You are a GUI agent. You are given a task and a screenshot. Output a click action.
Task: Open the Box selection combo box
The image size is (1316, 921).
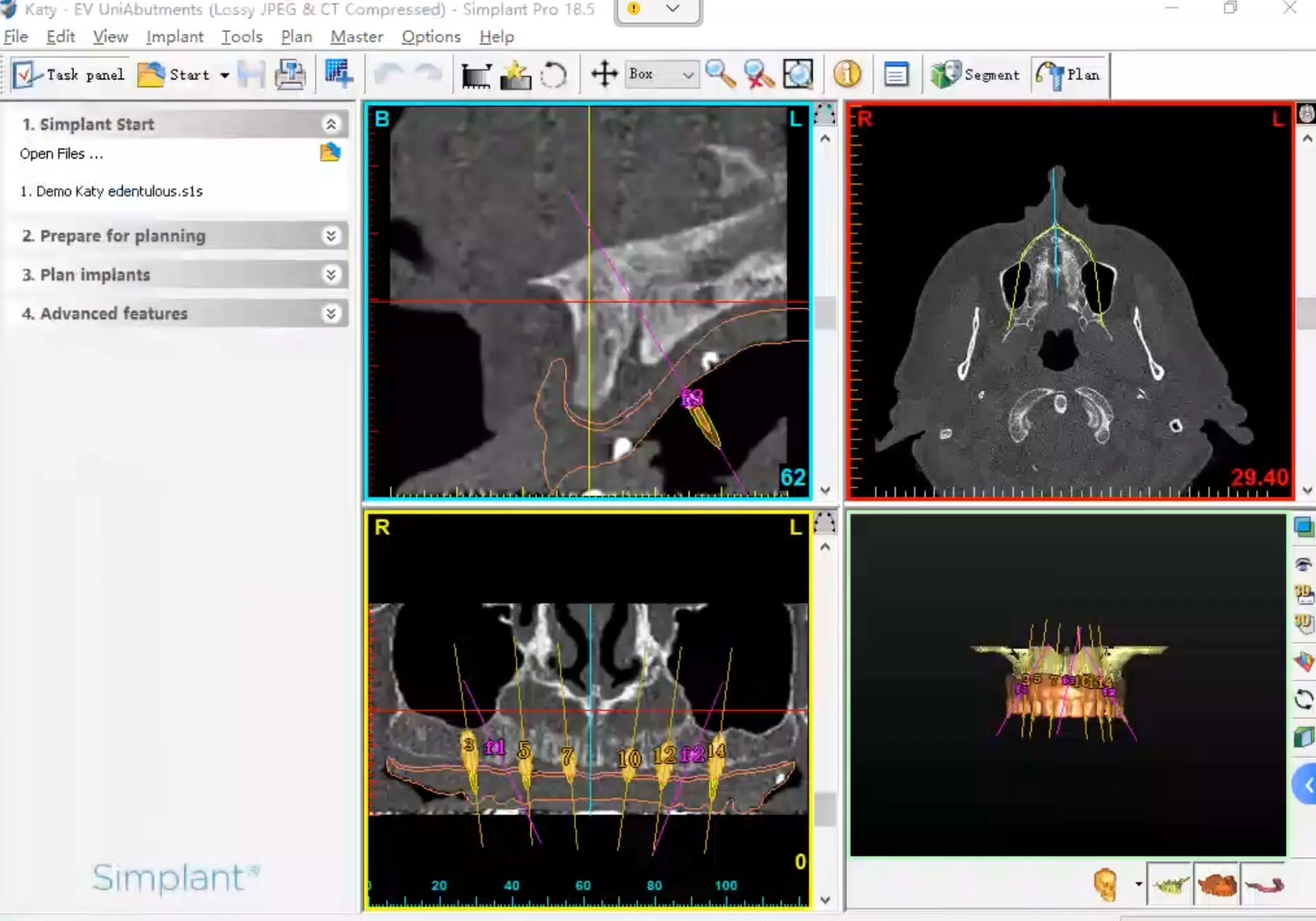(661, 74)
